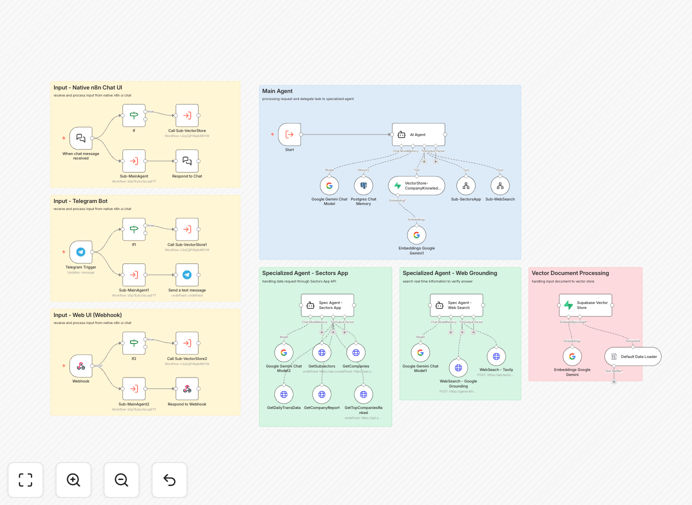Select the 'Spec Agent - Web Search' node
The image size is (692, 505).
coord(457,305)
